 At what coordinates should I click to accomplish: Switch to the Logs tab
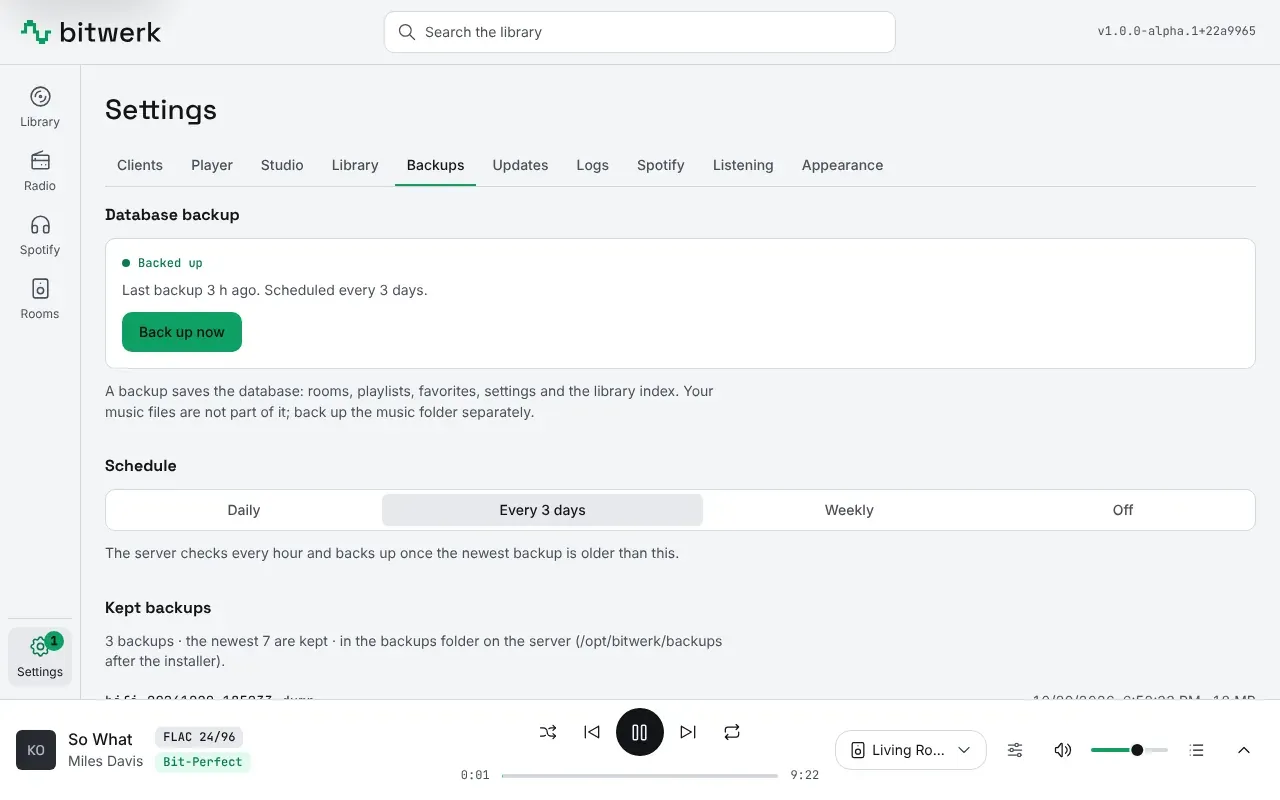pyautogui.click(x=592, y=165)
